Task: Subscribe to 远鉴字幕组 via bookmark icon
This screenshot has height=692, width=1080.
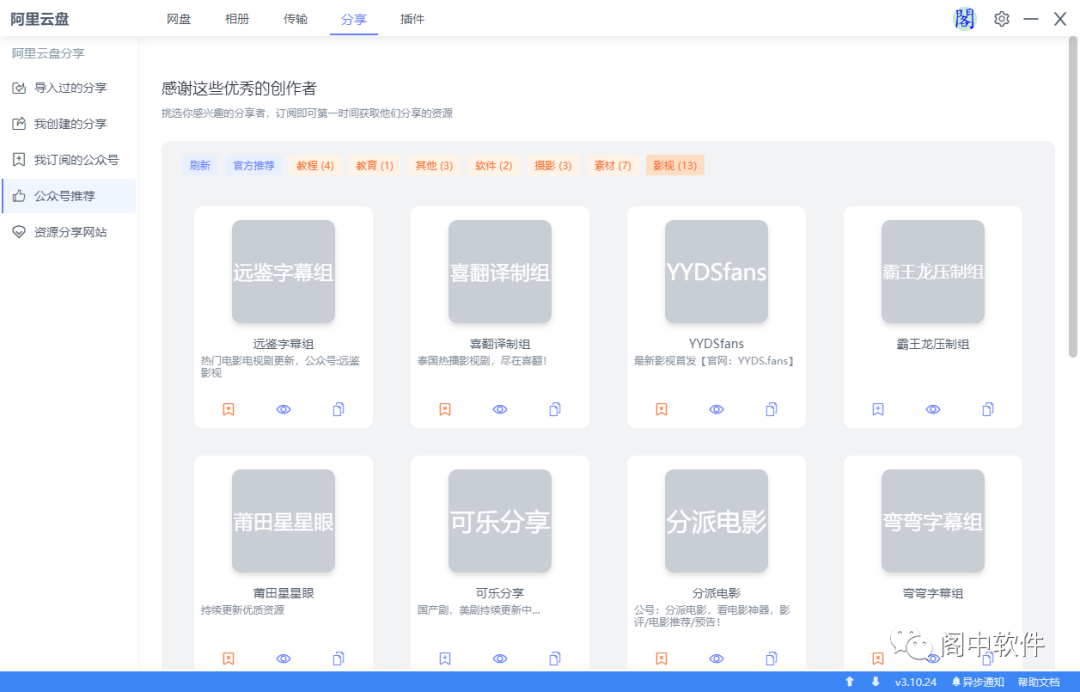Action: click(x=229, y=409)
